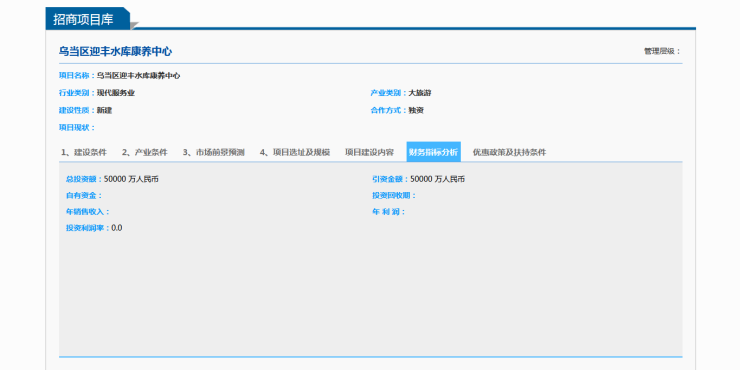This screenshot has width=740, height=370.
Task: Open the 4、项目选址及规模 tab
Action: pyautogui.click(x=295, y=152)
